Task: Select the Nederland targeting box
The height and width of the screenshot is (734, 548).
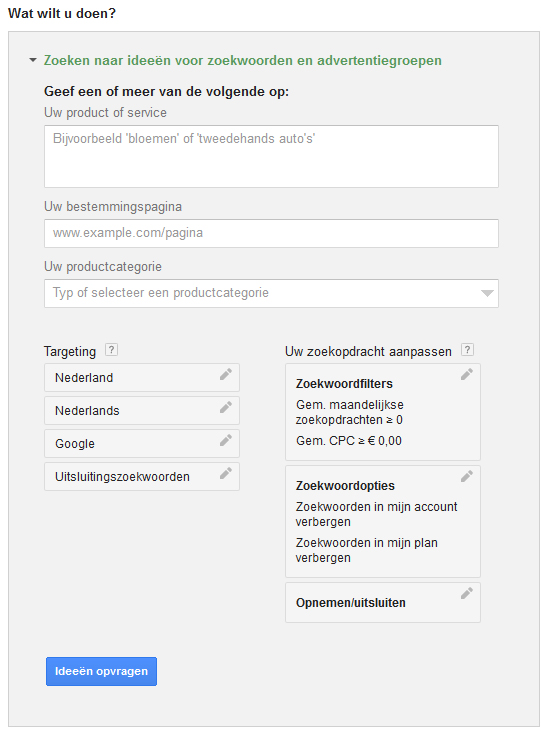Action: coord(142,377)
